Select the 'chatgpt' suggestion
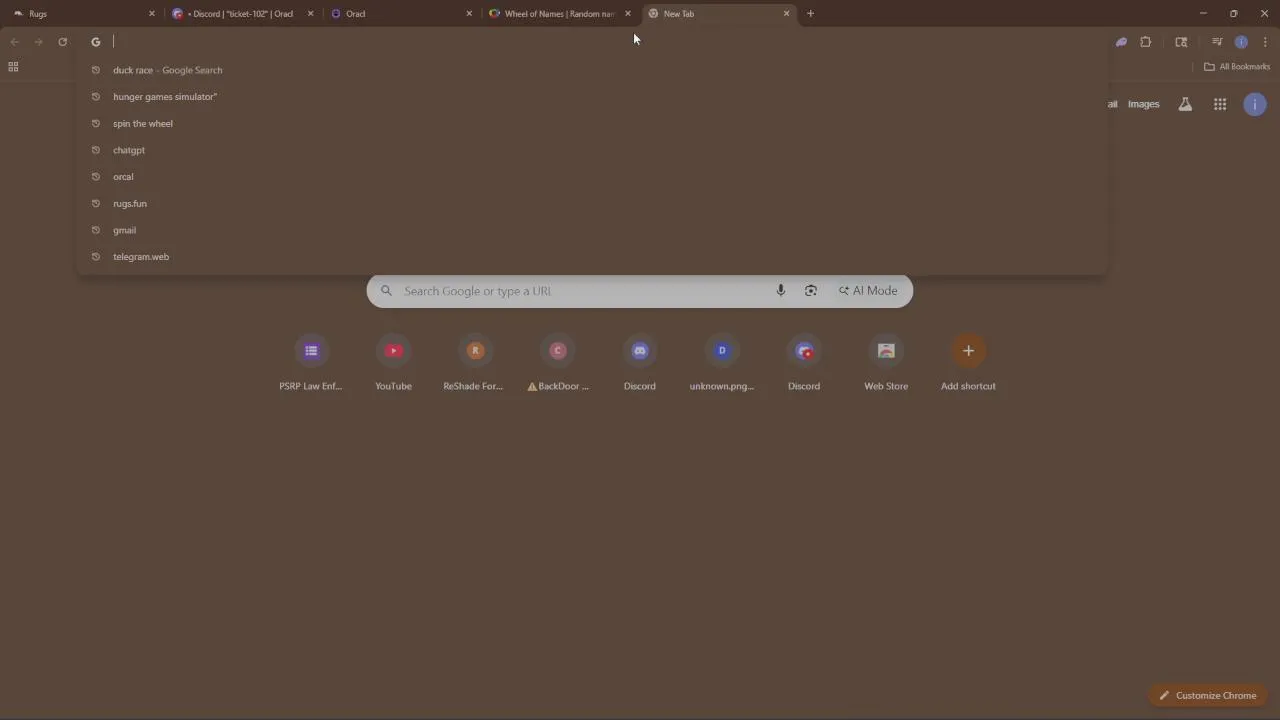This screenshot has height=720, width=1280. (x=592, y=150)
